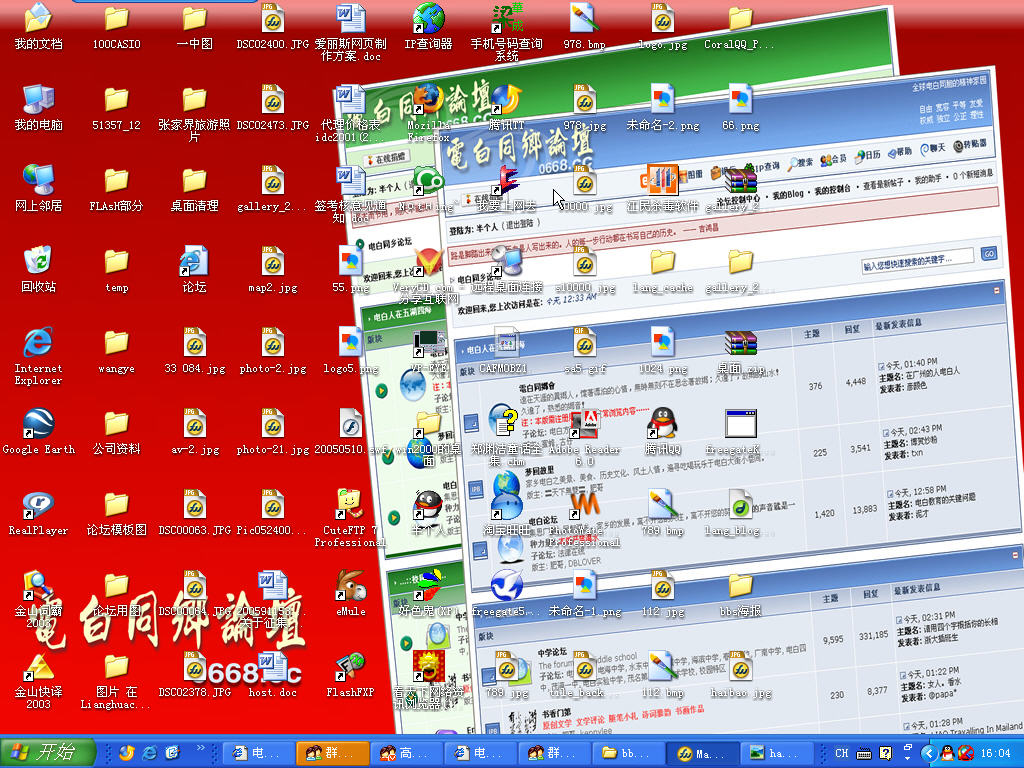The width and height of the screenshot is (1024, 768).
Task: Expand the Quick Launch overflow chevron
Action: 202,747
